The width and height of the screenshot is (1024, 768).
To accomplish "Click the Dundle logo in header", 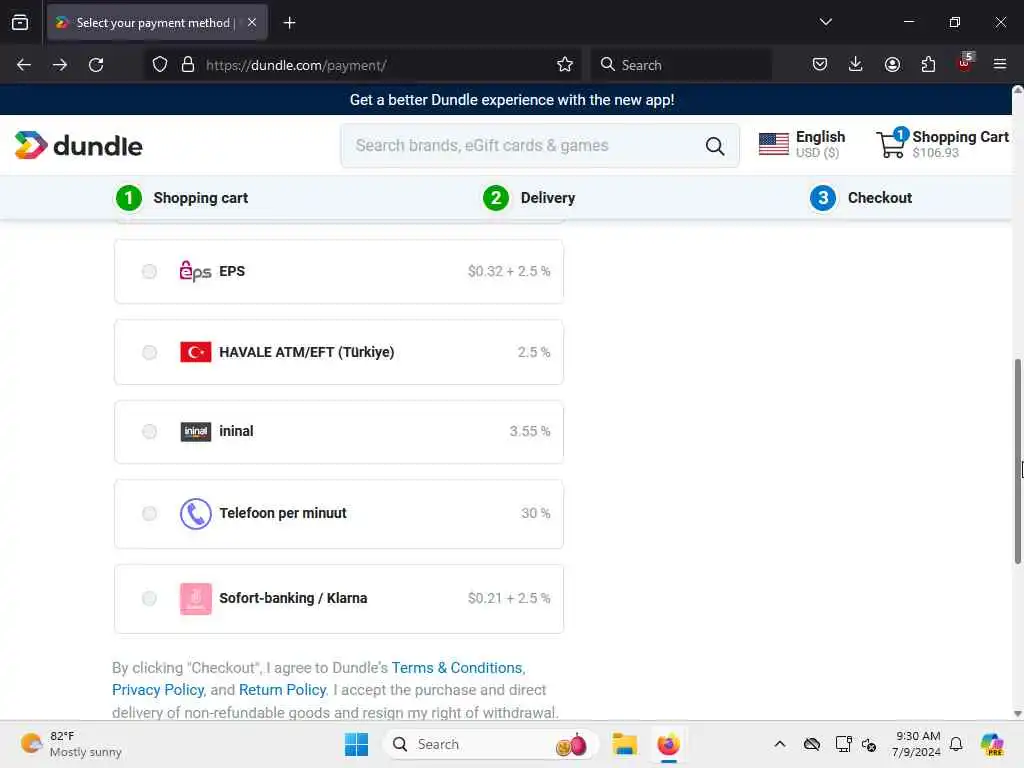I will coord(78,146).
